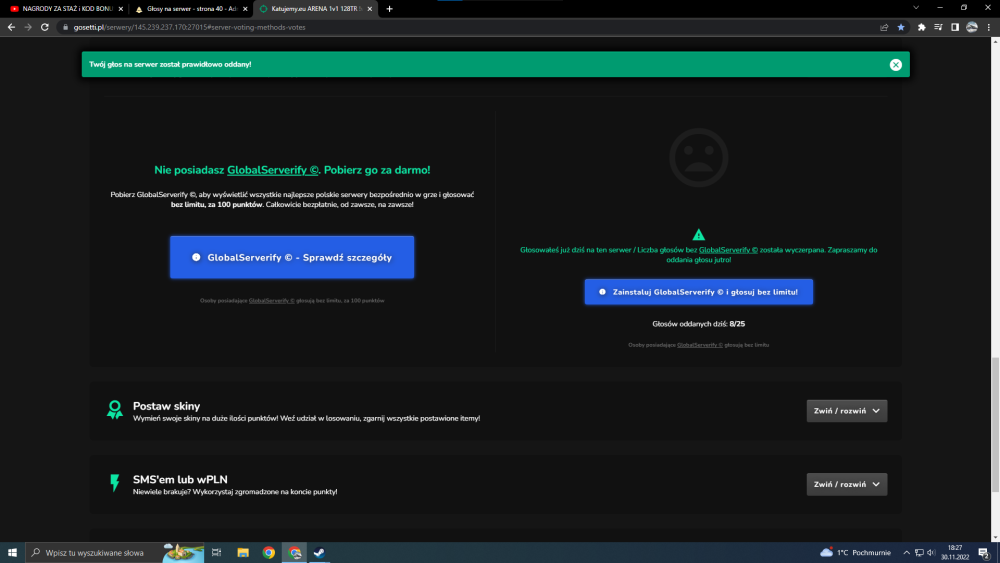
Task: Open Windows notification center
Action: (984, 552)
